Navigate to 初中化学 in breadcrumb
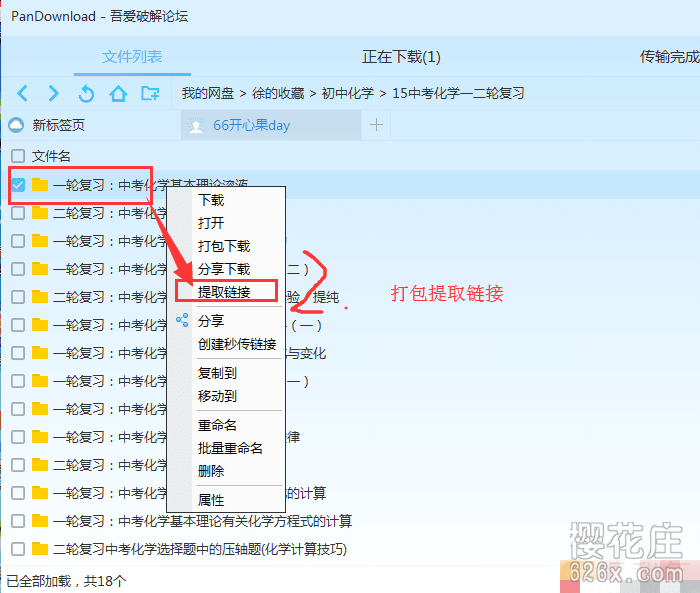Viewport: 700px width, 593px height. pos(348,93)
